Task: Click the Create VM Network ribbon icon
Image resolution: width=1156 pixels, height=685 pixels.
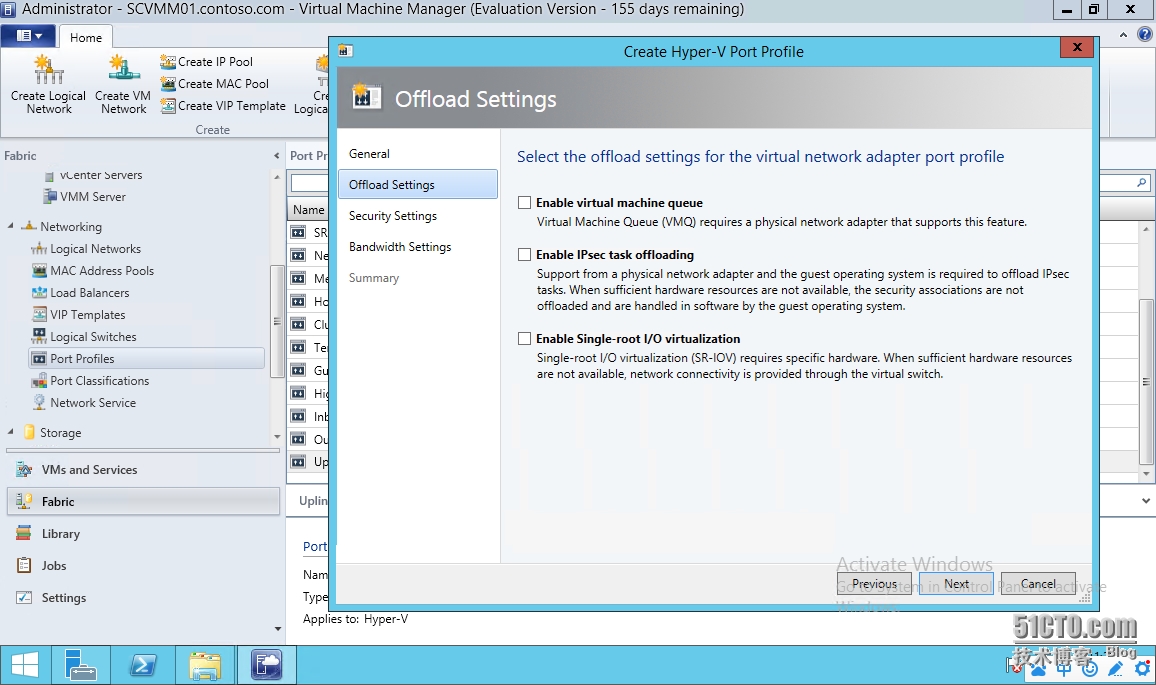Action: pyautogui.click(x=124, y=69)
